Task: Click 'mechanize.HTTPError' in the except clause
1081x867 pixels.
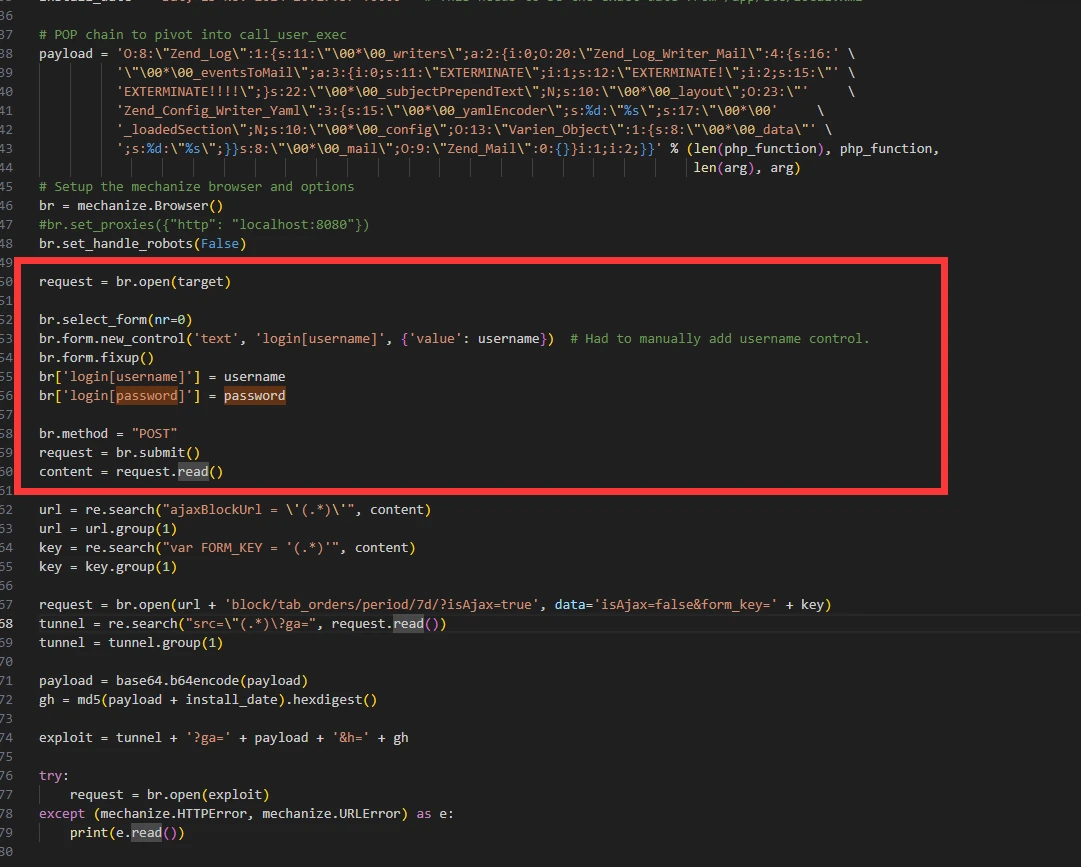Action: [x=174, y=814]
